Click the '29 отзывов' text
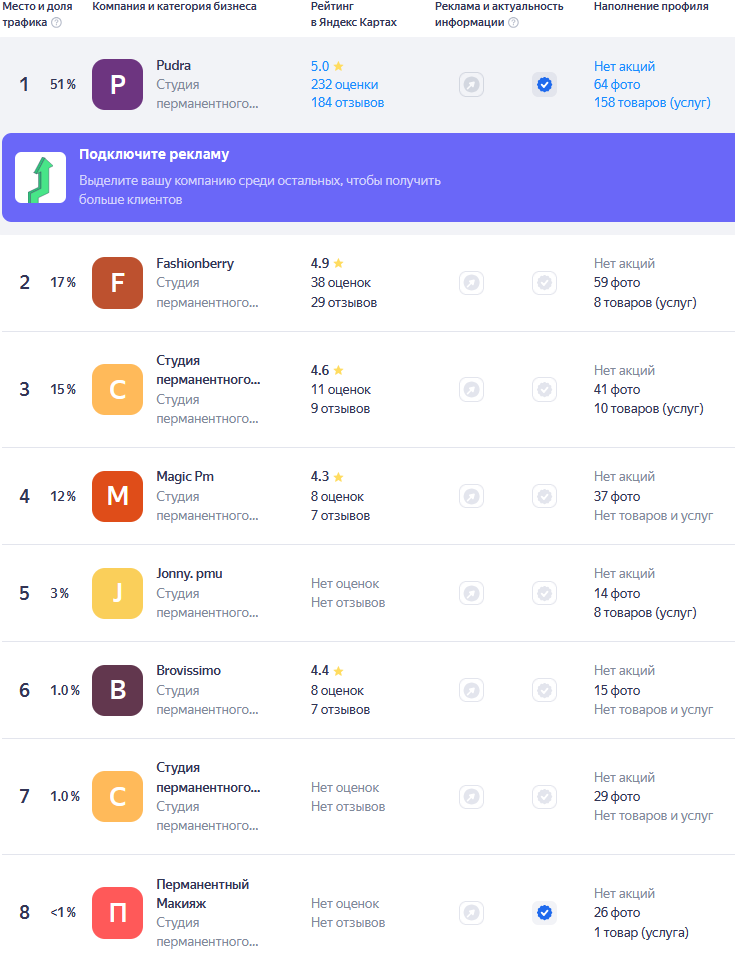This screenshot has height=965, width=735. (x=343, y=302)
